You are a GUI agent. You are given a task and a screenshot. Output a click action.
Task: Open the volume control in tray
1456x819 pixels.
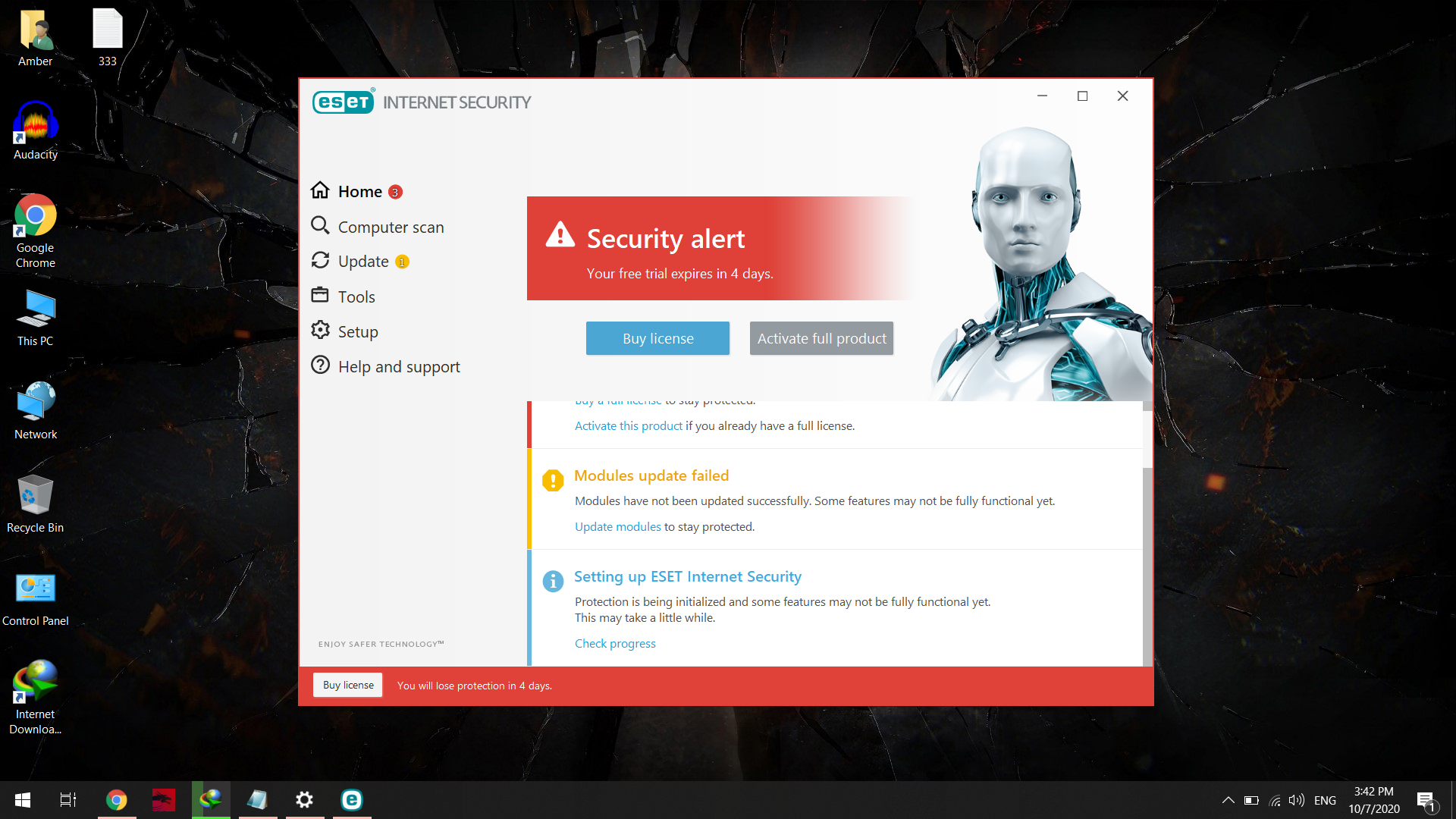click(1297, 801)
